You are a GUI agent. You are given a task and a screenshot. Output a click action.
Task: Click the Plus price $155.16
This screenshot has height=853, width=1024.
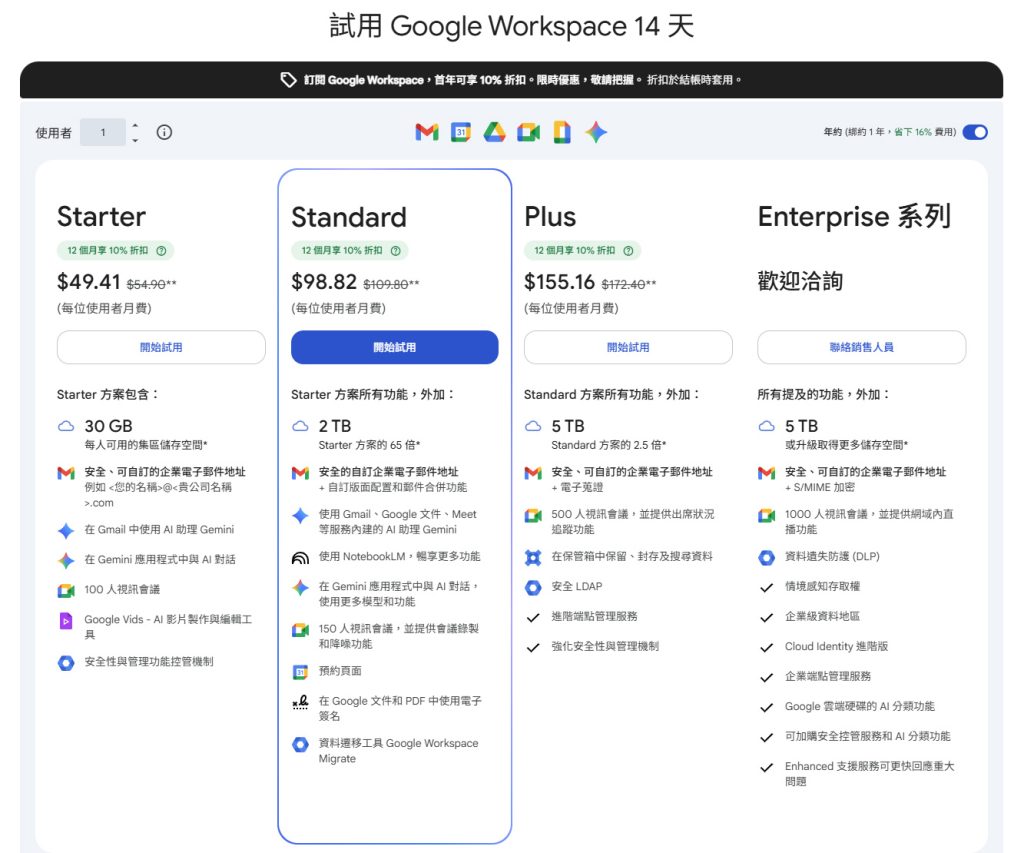[x=560, y=282]
